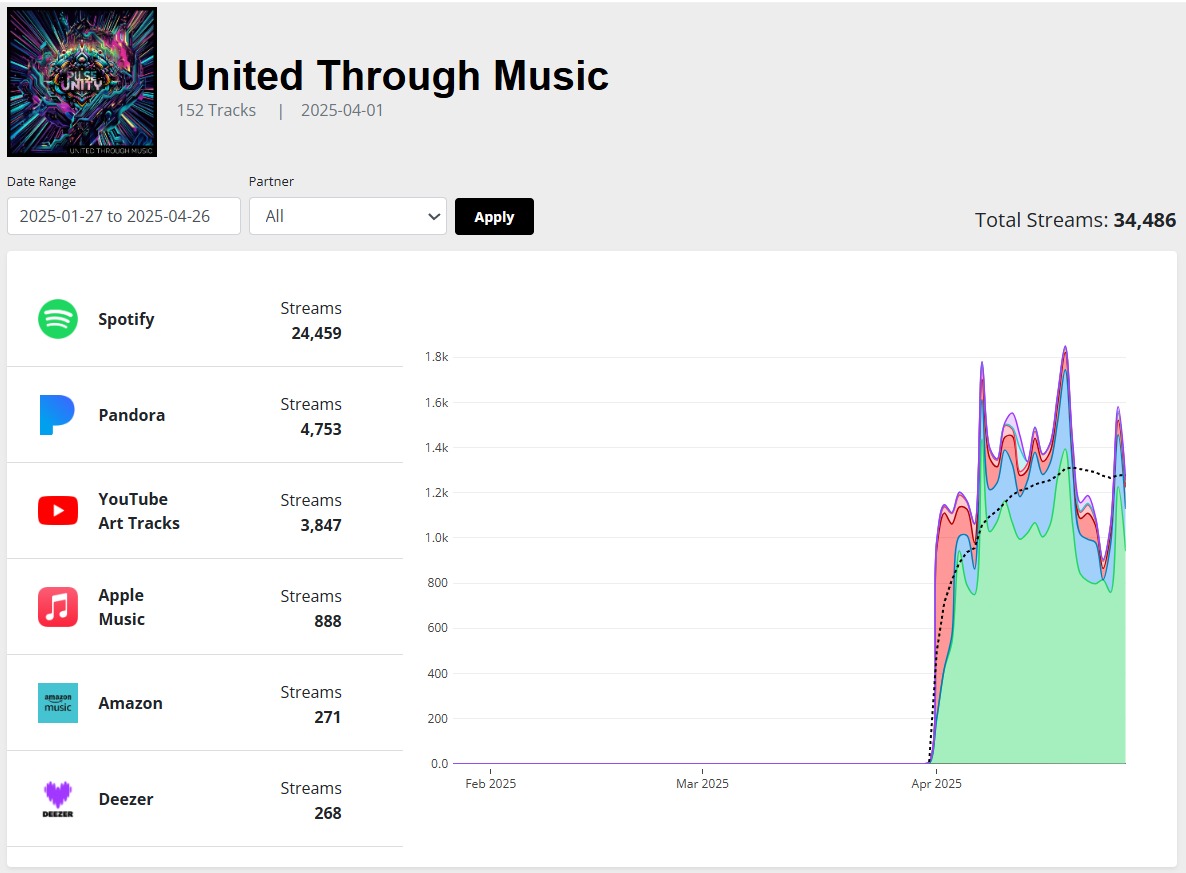The width and height of the screenshot is (1186, 873).
Task: Click the 152 Tracks label
Action: tap(216, 110)
